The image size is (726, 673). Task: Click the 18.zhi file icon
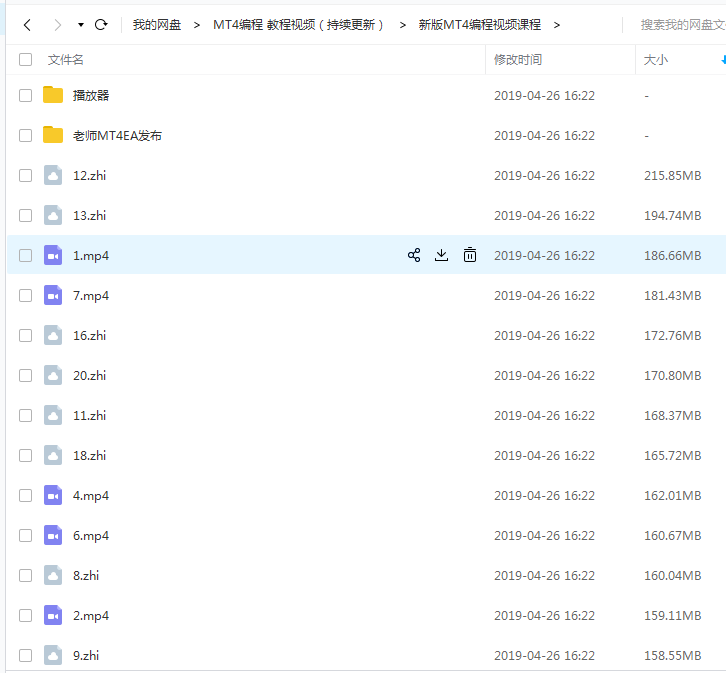coord(53,455)
